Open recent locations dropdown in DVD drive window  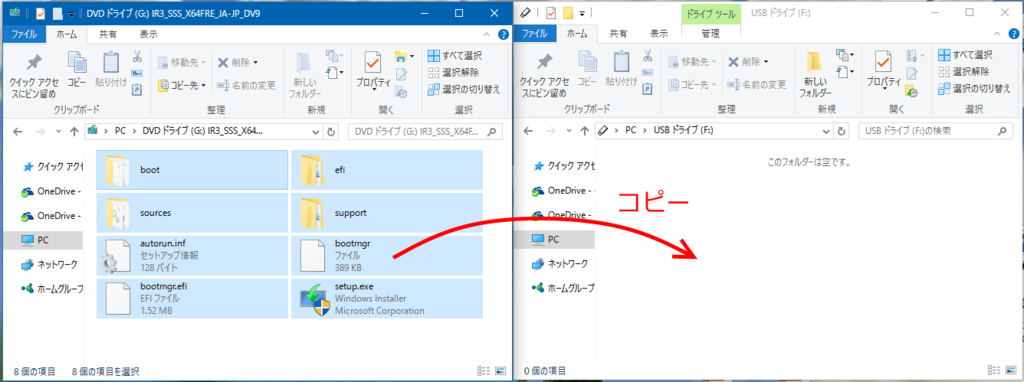coord(58,131)
